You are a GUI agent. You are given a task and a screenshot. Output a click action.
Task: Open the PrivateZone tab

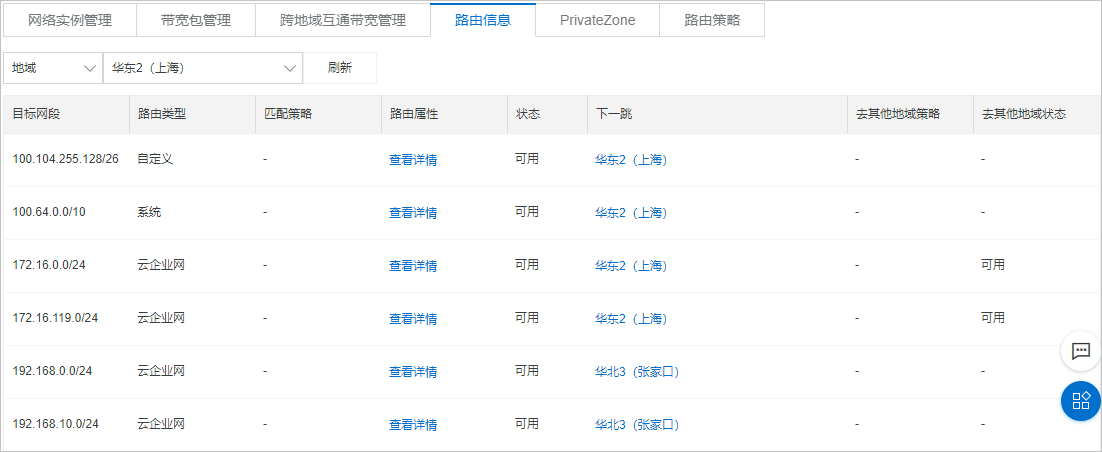[597, 20]
